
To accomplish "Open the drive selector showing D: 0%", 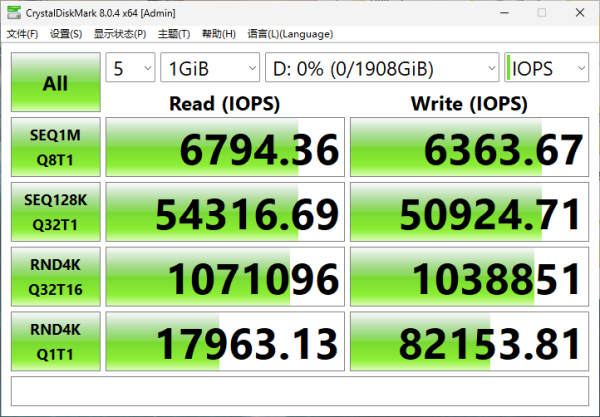I will coord(382,67).
